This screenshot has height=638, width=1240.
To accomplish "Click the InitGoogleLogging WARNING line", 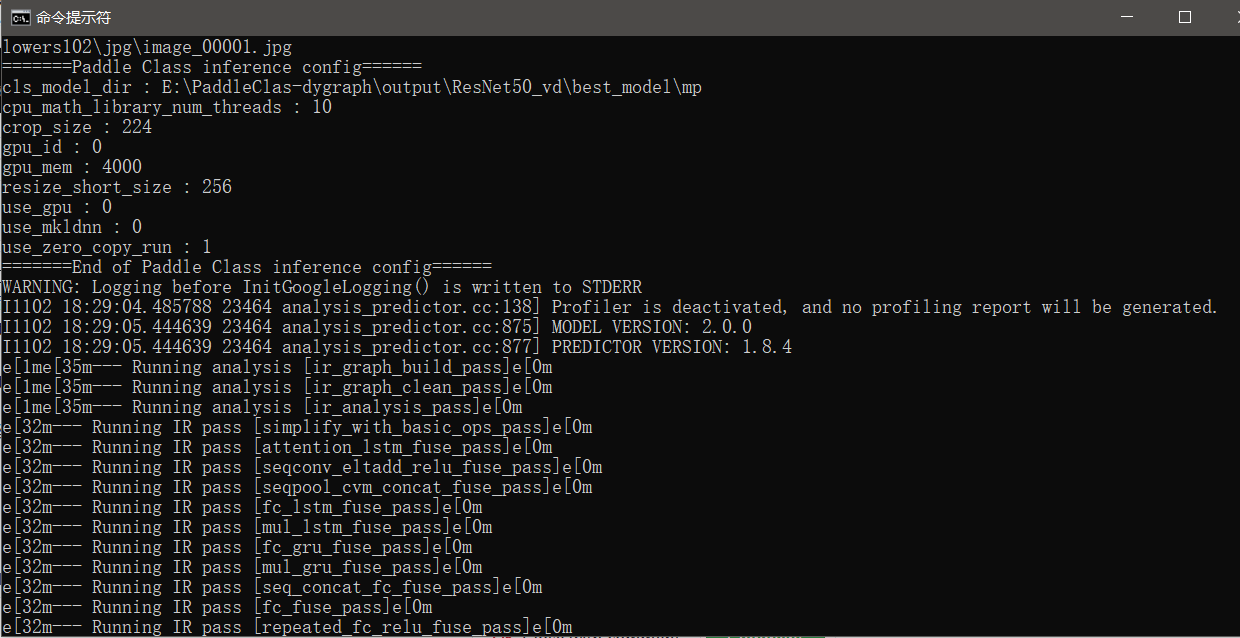I will [x=320, y=287].
